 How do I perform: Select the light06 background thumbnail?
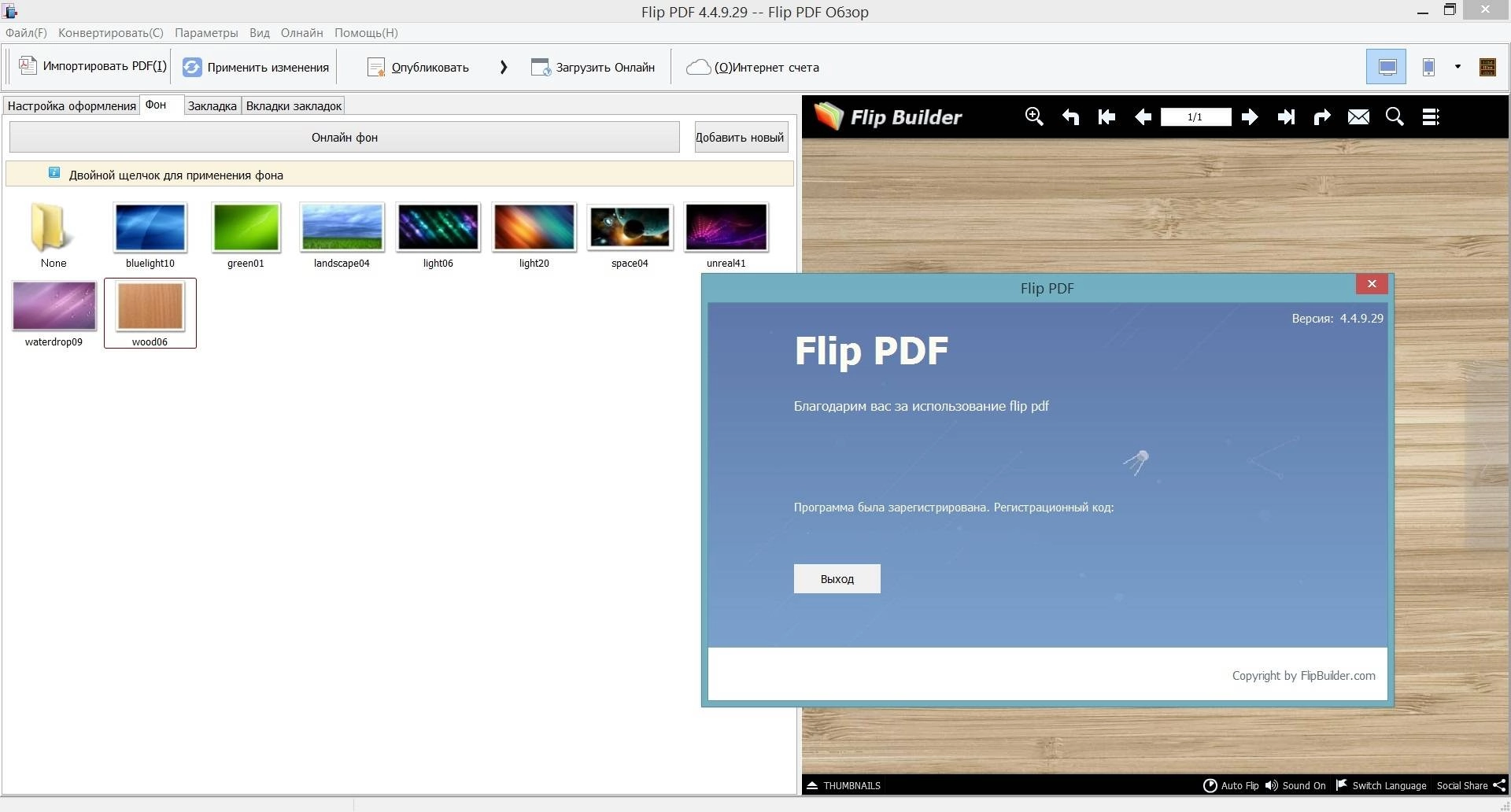438,235
